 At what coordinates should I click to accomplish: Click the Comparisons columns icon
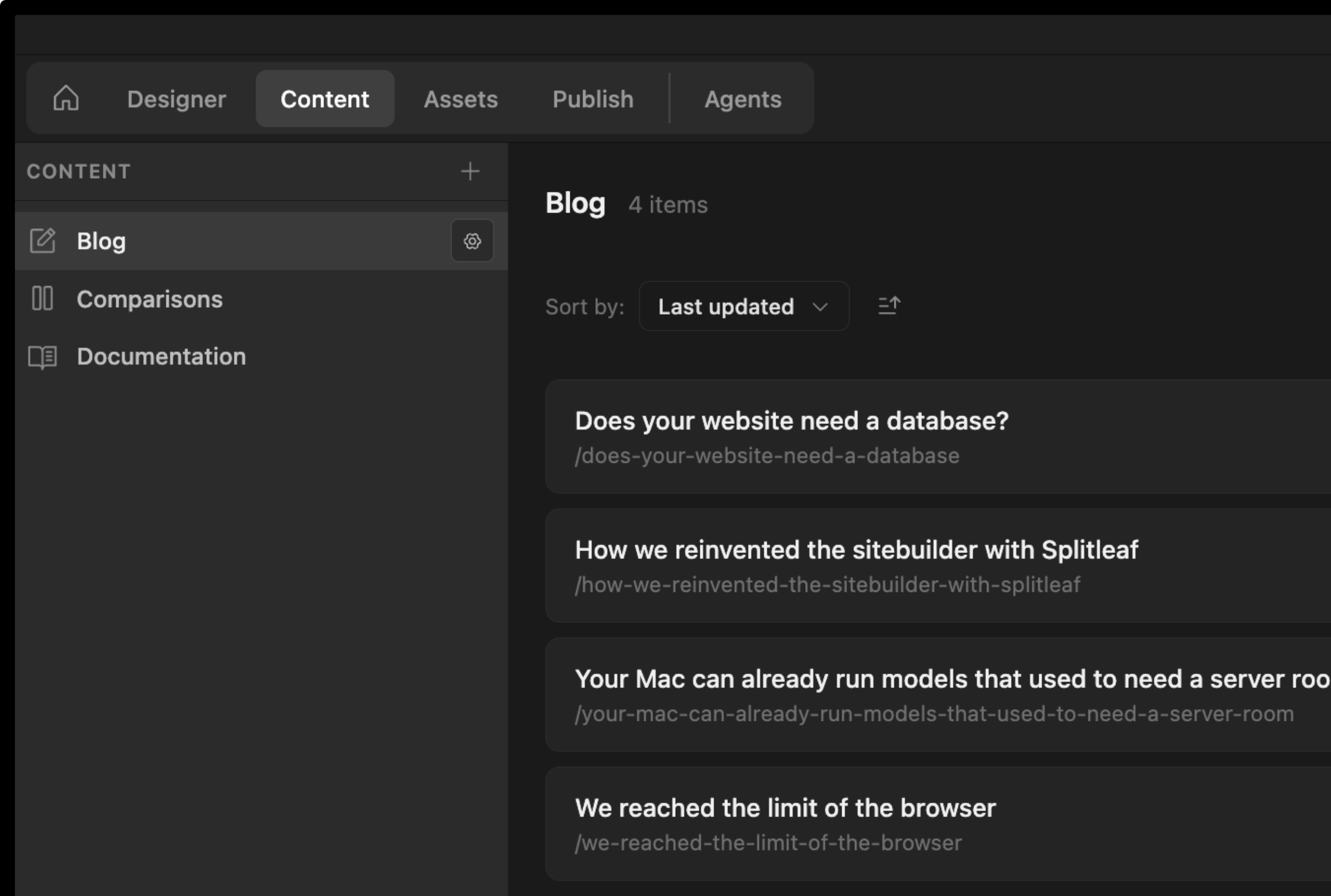tap(43, 298)
